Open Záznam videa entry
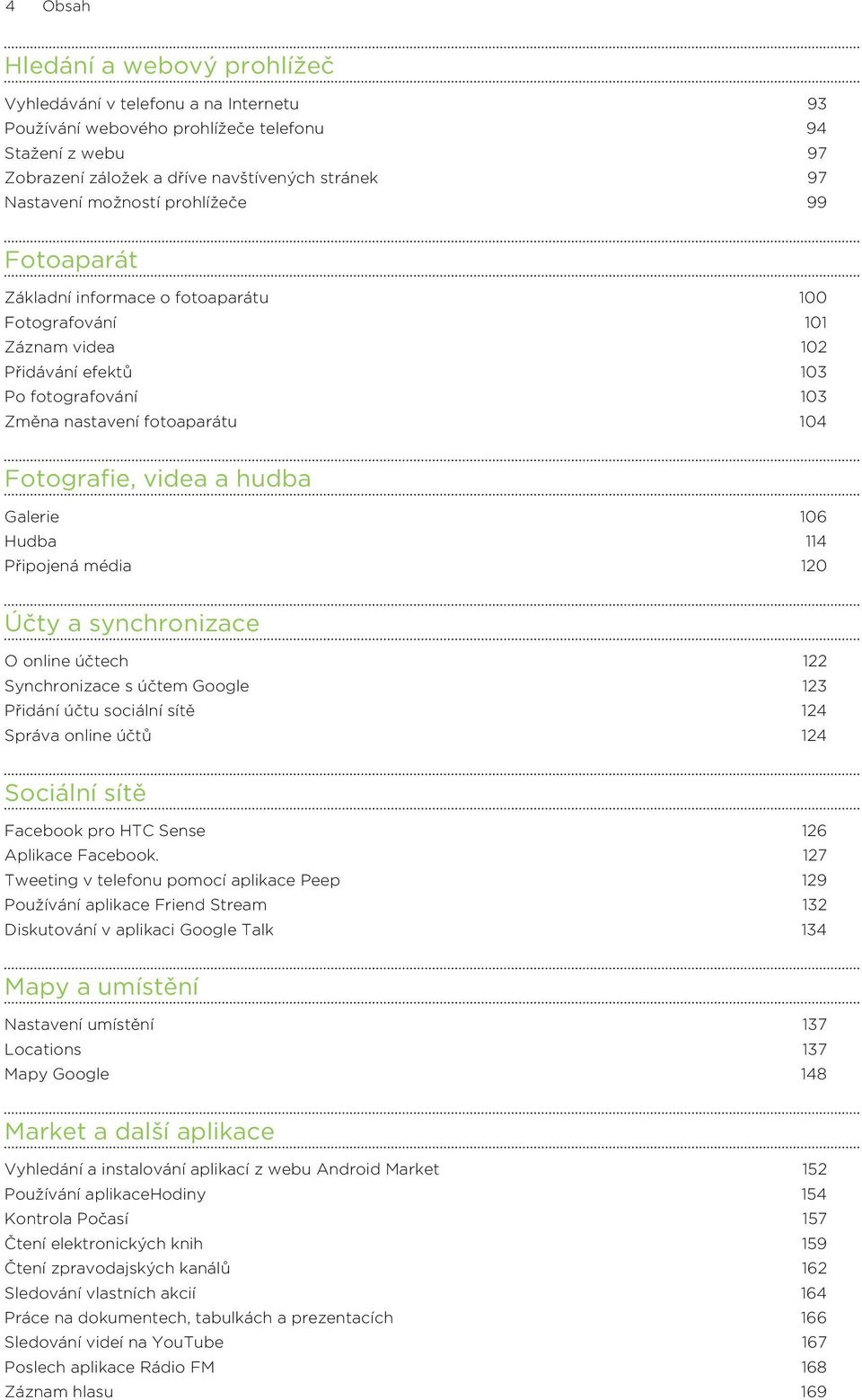Viewport: 862px width, 1400px height. [x=59, y=348]
